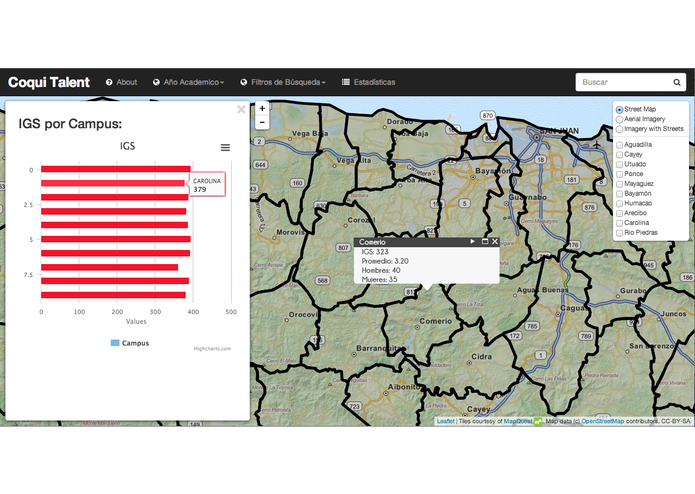Screen dimensions: 695x494
Task: Toggle the Arecibo overlay checkbox
Action: [x=620, y=213]
